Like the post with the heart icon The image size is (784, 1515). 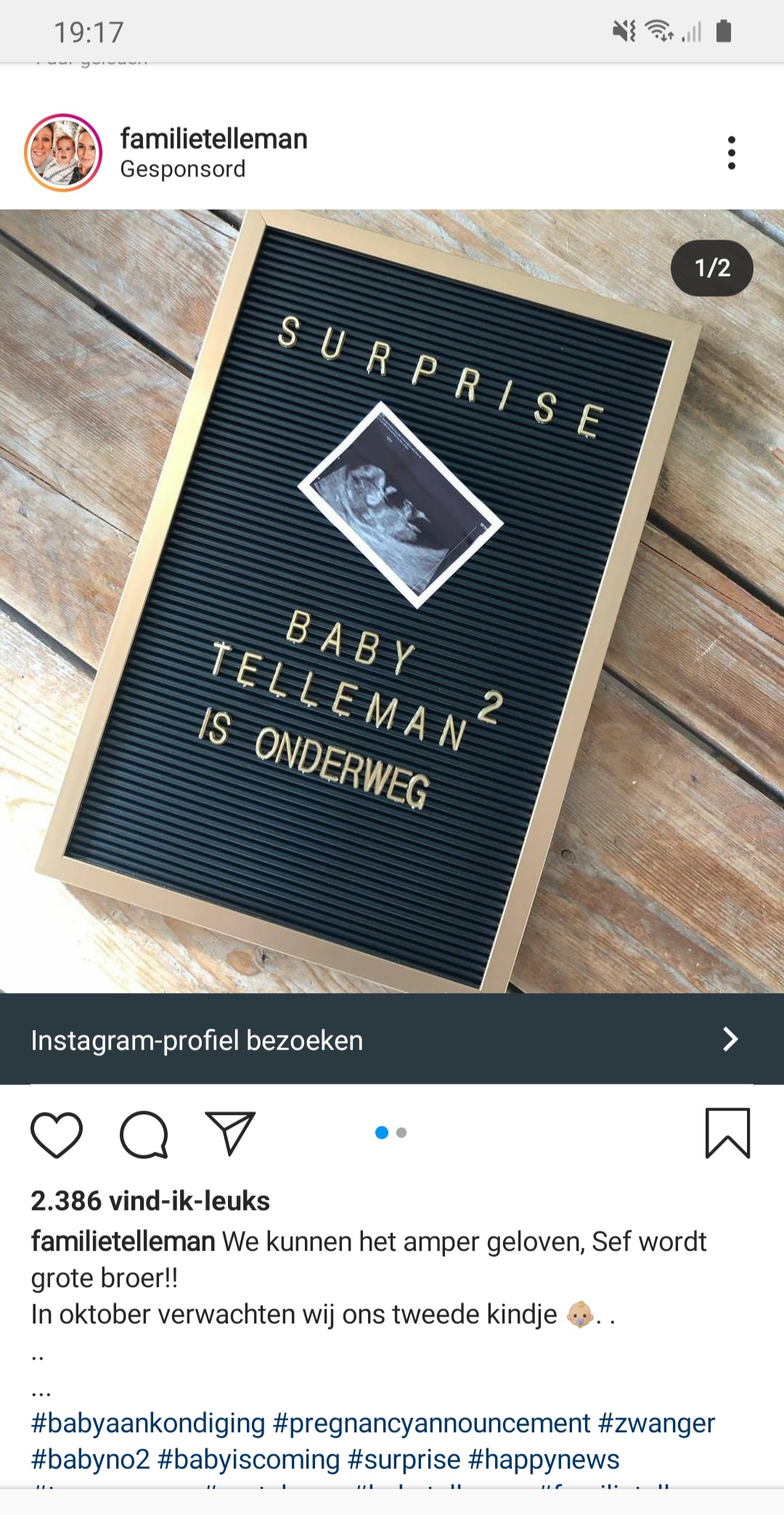(57, 1134)
